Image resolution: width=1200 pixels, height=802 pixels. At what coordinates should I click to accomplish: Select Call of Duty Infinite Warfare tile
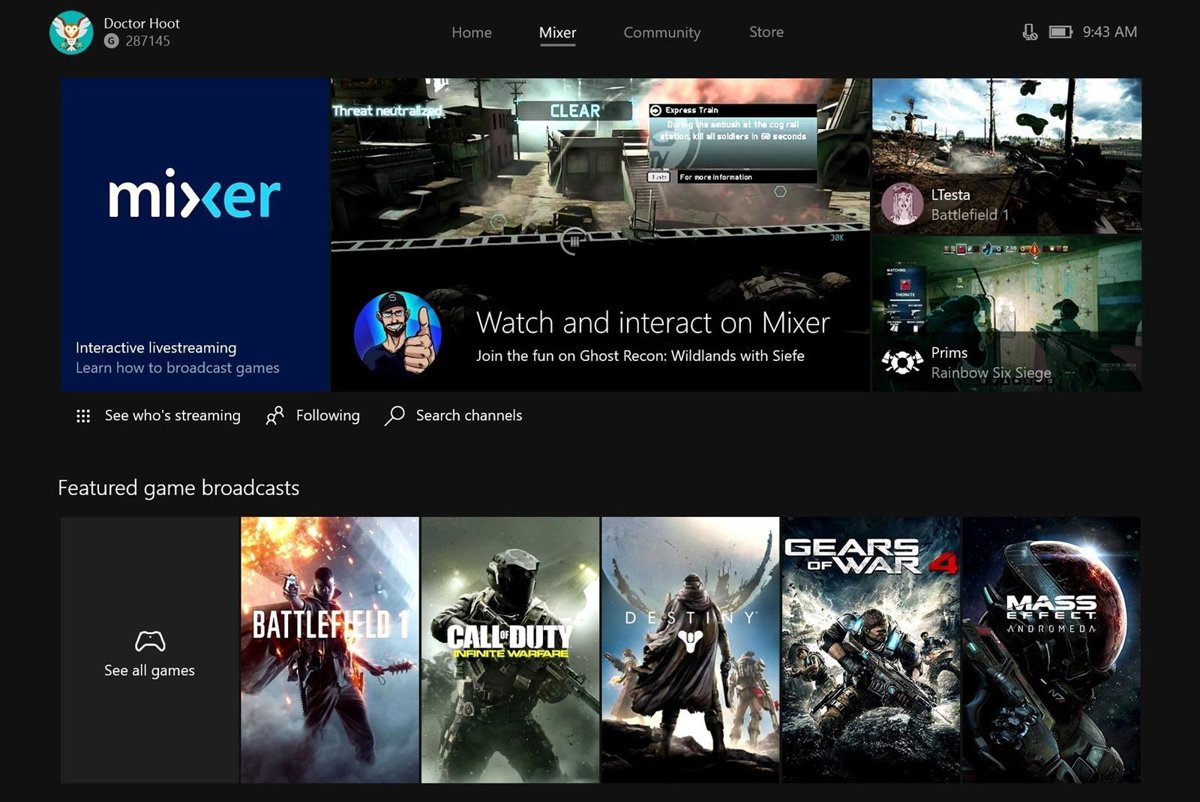point(510,649)
